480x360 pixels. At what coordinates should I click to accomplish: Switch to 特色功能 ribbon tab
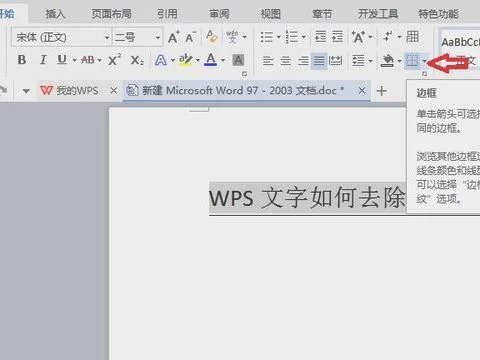coord(438,14)
